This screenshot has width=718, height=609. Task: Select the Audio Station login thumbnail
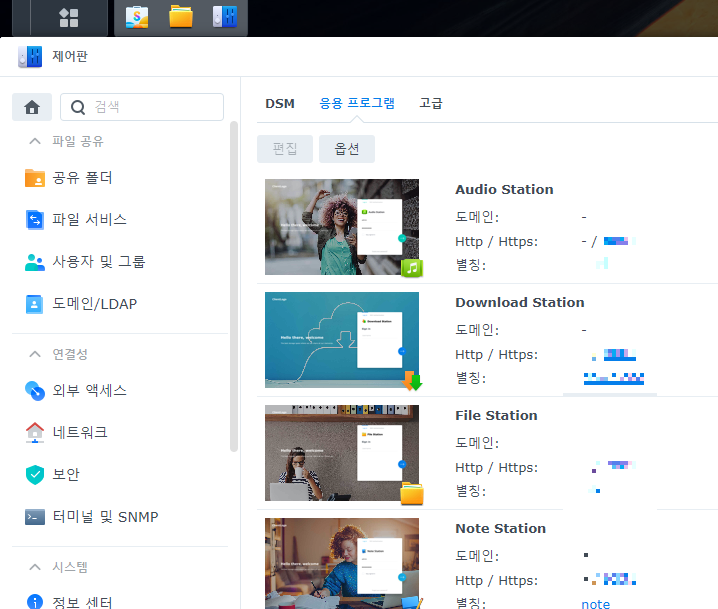(342, 227)
